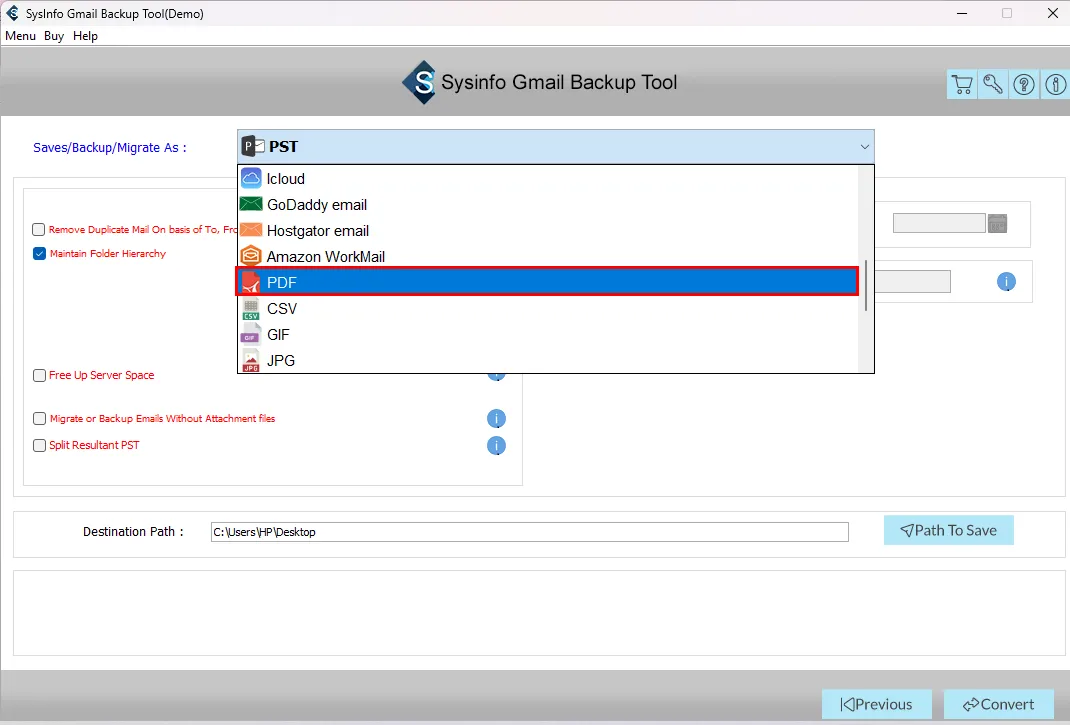Click the Previous button
This screenshot has height=725, width=1070.
pos(876,705)
